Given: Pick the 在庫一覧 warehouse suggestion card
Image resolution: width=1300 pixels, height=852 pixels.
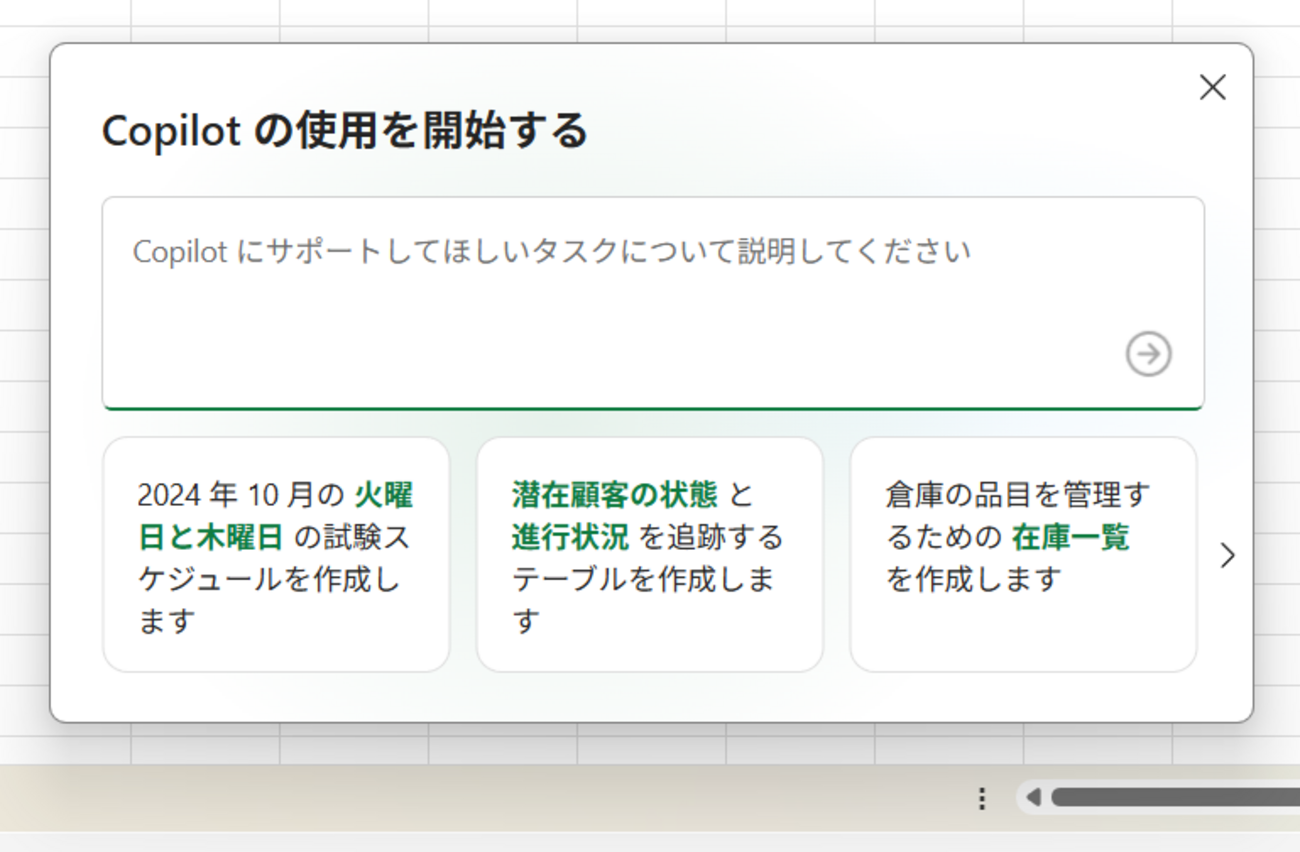Looking at the screenshot, I should [x=1023, y=555].
